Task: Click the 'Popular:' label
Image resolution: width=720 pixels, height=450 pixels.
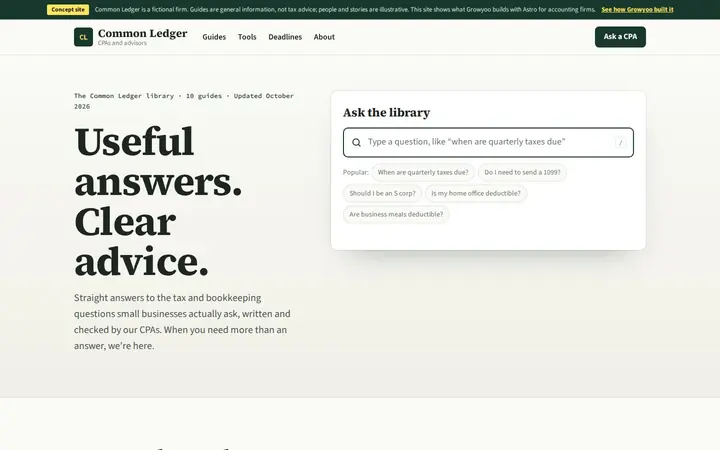Action: [355, 172]
